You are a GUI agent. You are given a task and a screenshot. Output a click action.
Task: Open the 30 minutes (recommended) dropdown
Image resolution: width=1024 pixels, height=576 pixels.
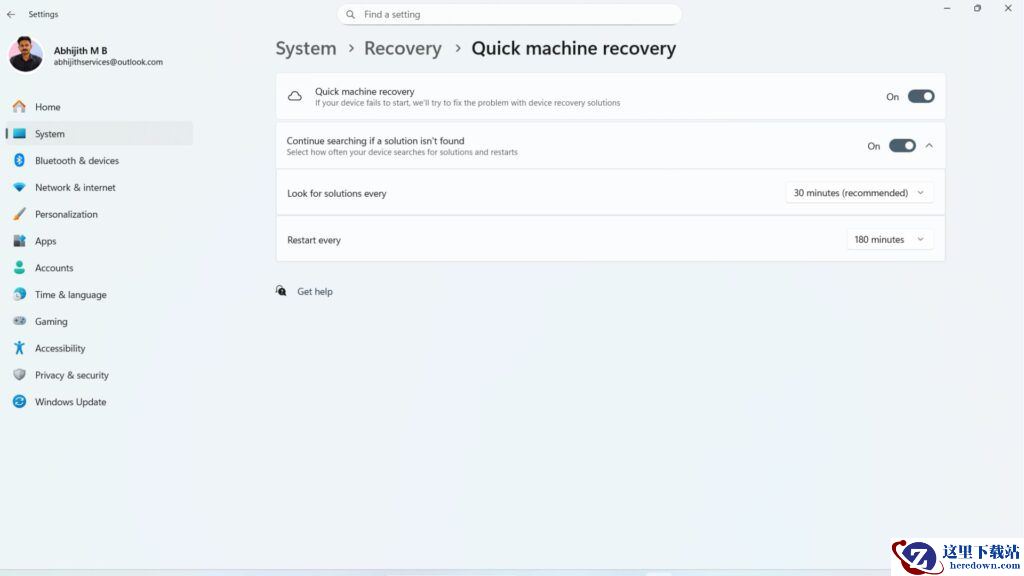click(859, 193)
